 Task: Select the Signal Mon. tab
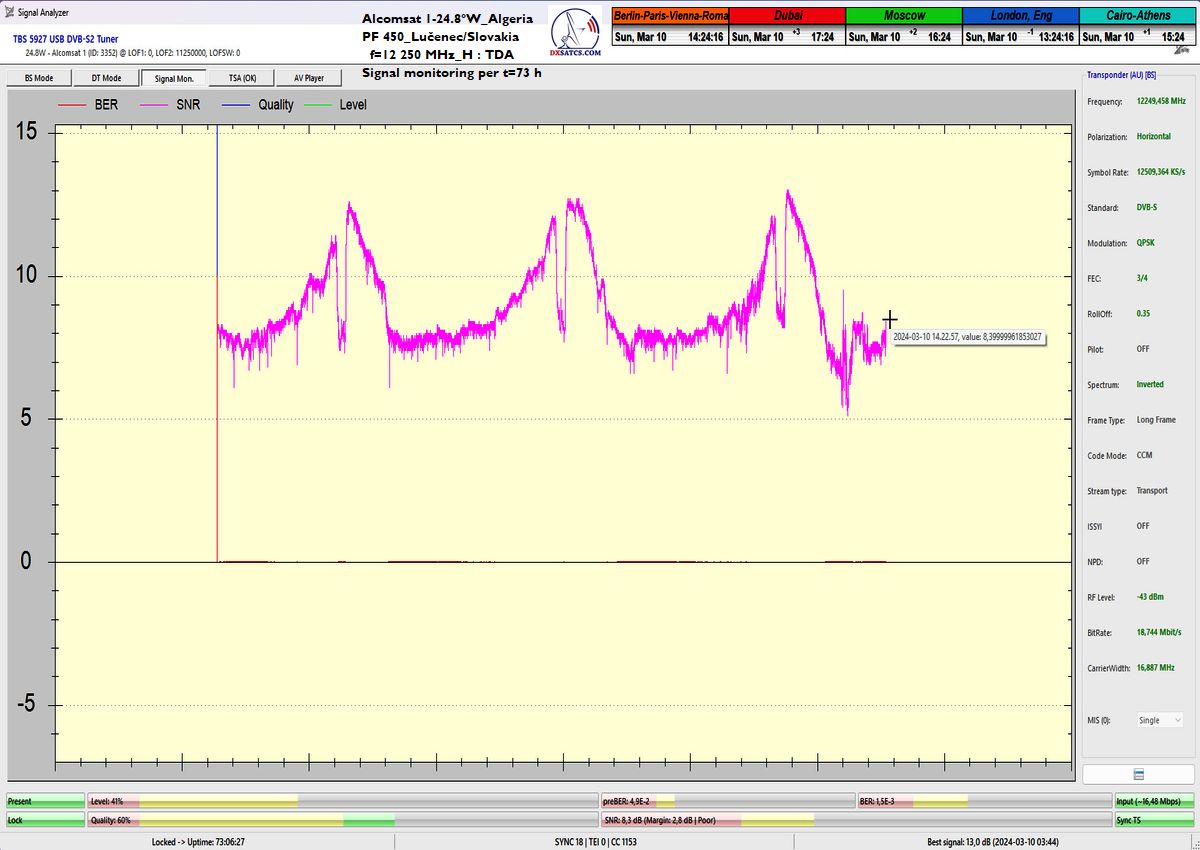174,78
